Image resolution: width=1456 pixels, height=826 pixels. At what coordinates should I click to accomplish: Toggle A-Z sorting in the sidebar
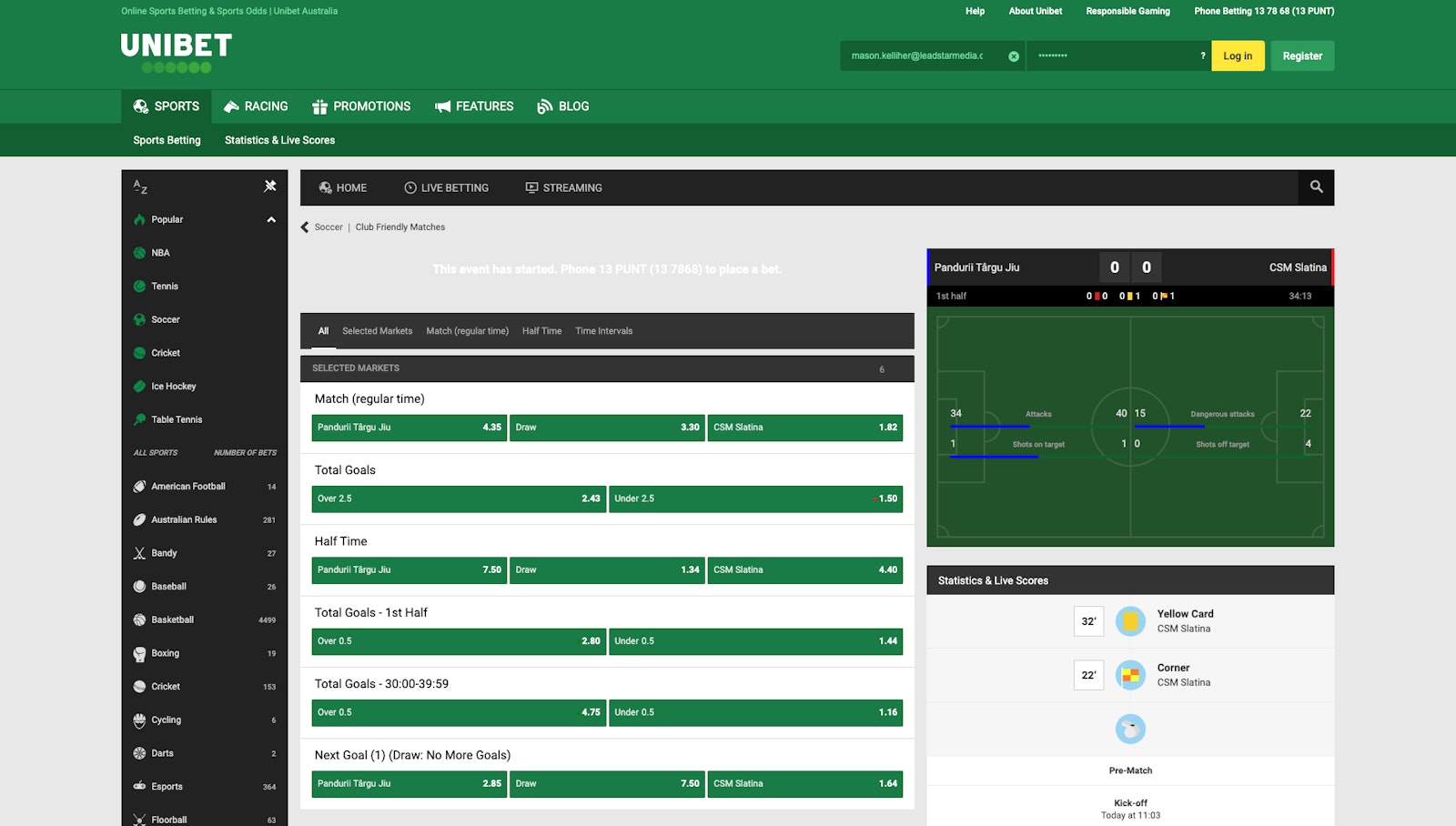[x=140, y=186]
